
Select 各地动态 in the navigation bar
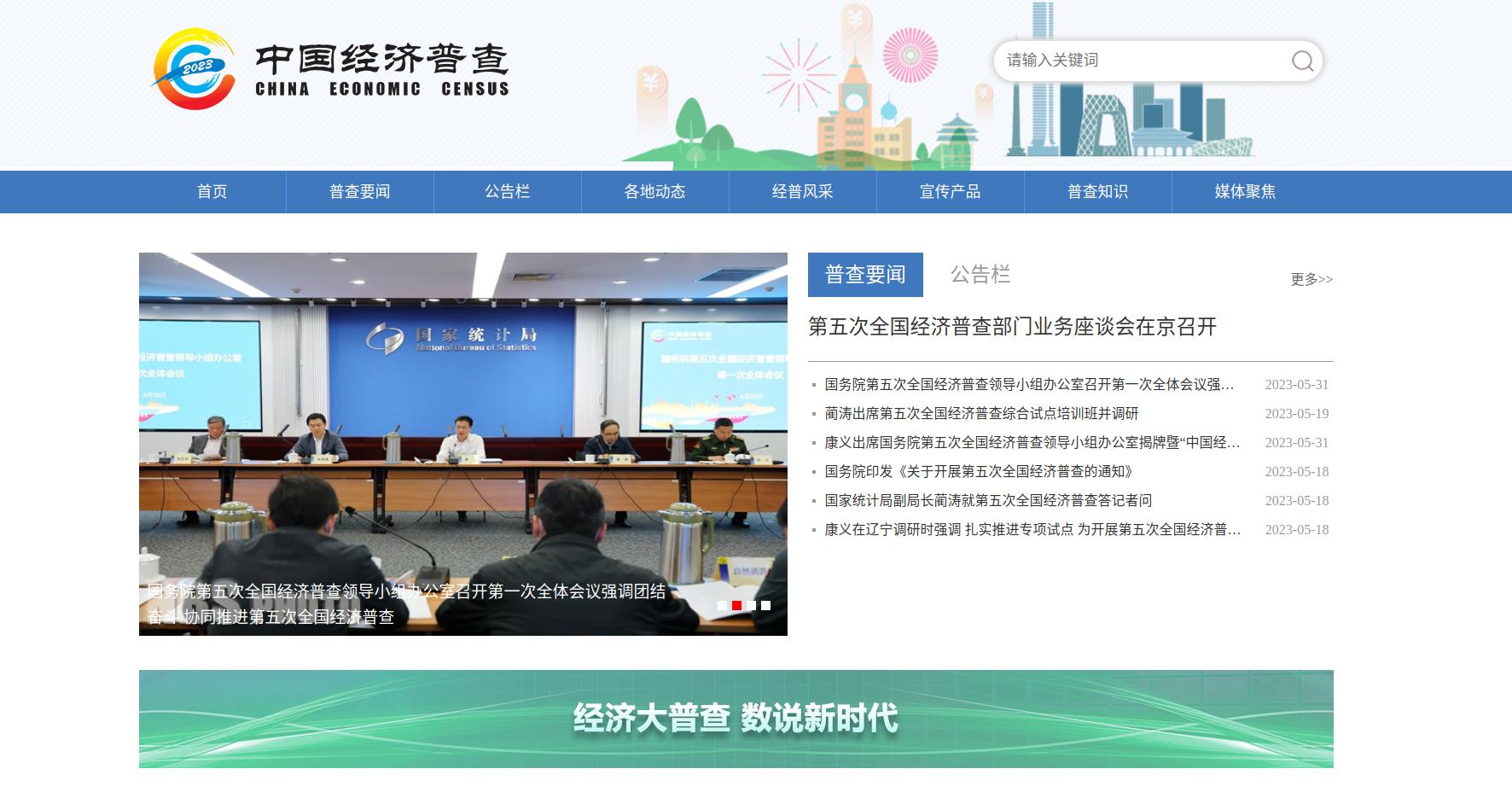tap(654, 192)
